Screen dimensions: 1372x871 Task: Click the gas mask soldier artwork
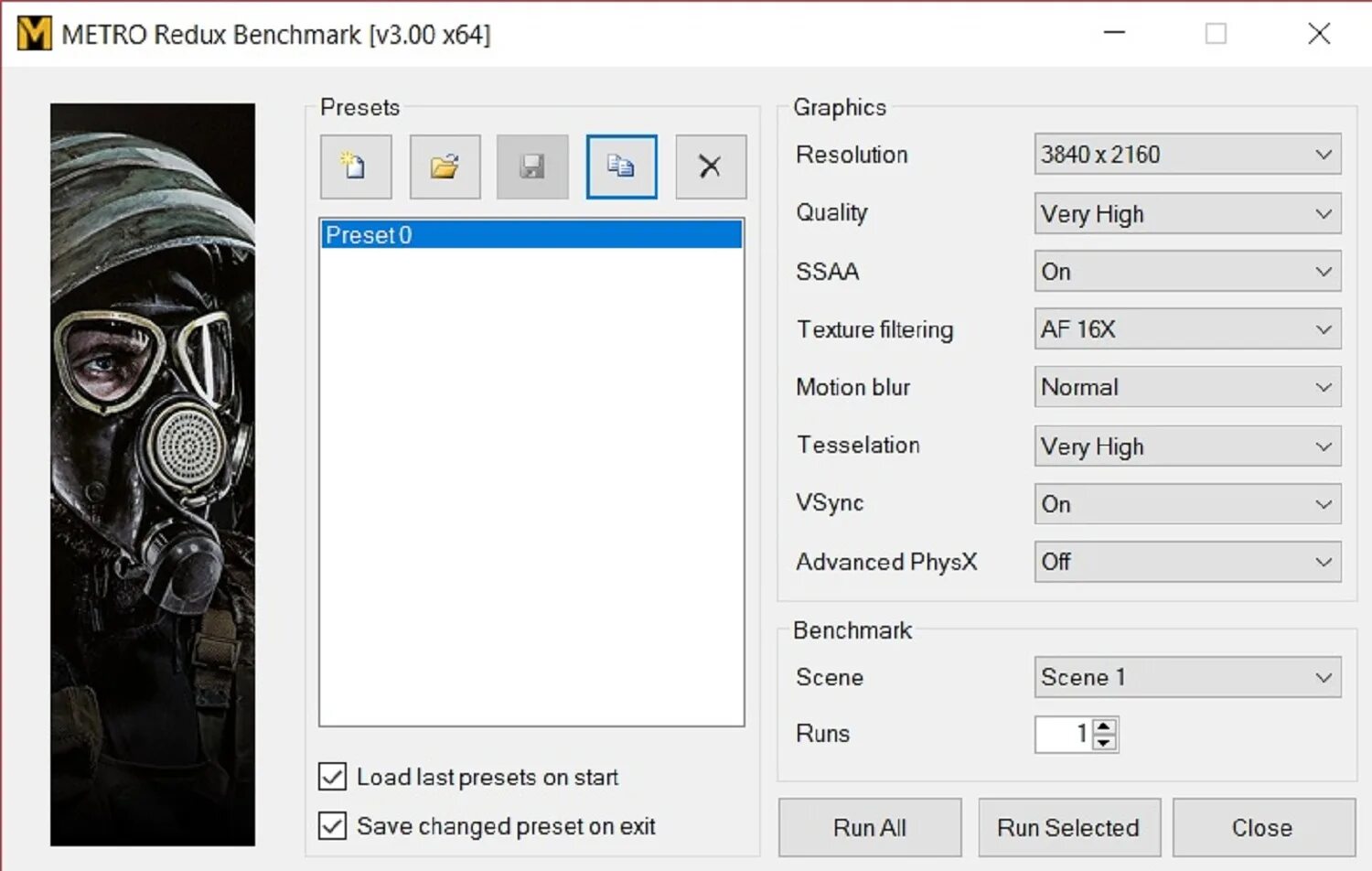(x=153, y=474)
